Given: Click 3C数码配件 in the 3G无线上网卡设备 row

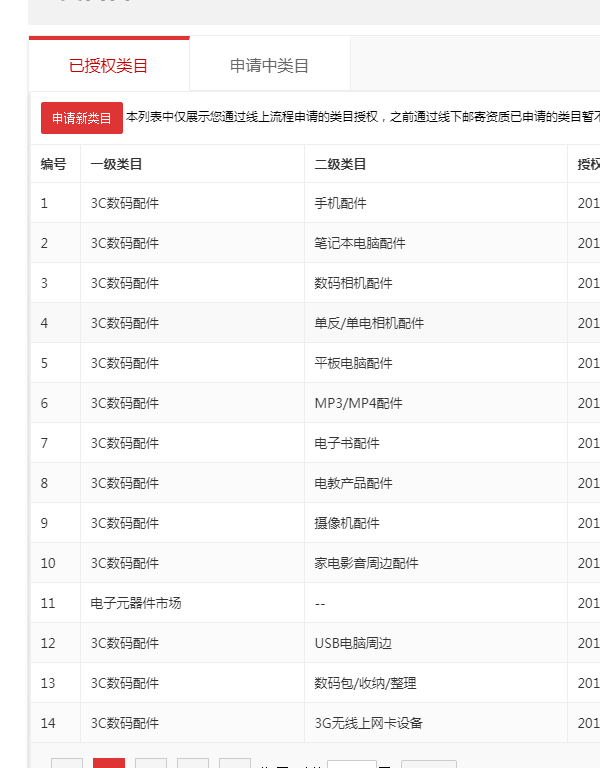Looking at the screenshot, I should tap(125, 723).
